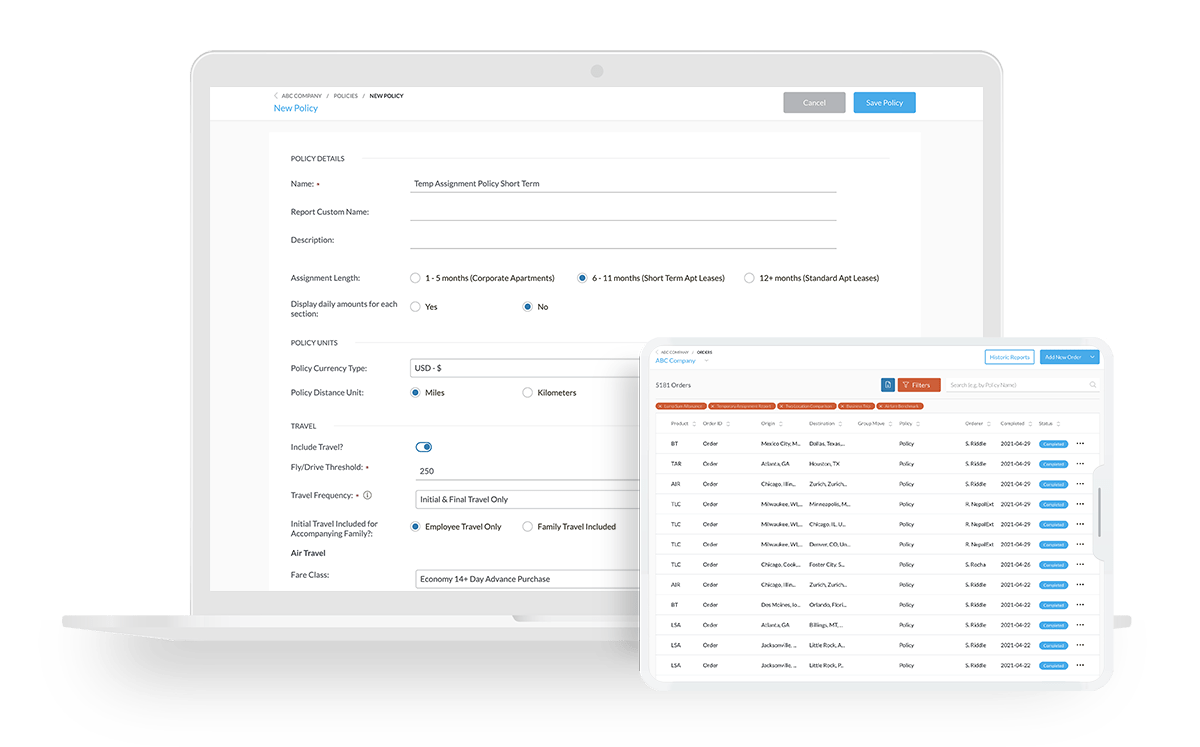Click the export document icon beside Filters
1200x747 pixels.
tap(887, 385)
